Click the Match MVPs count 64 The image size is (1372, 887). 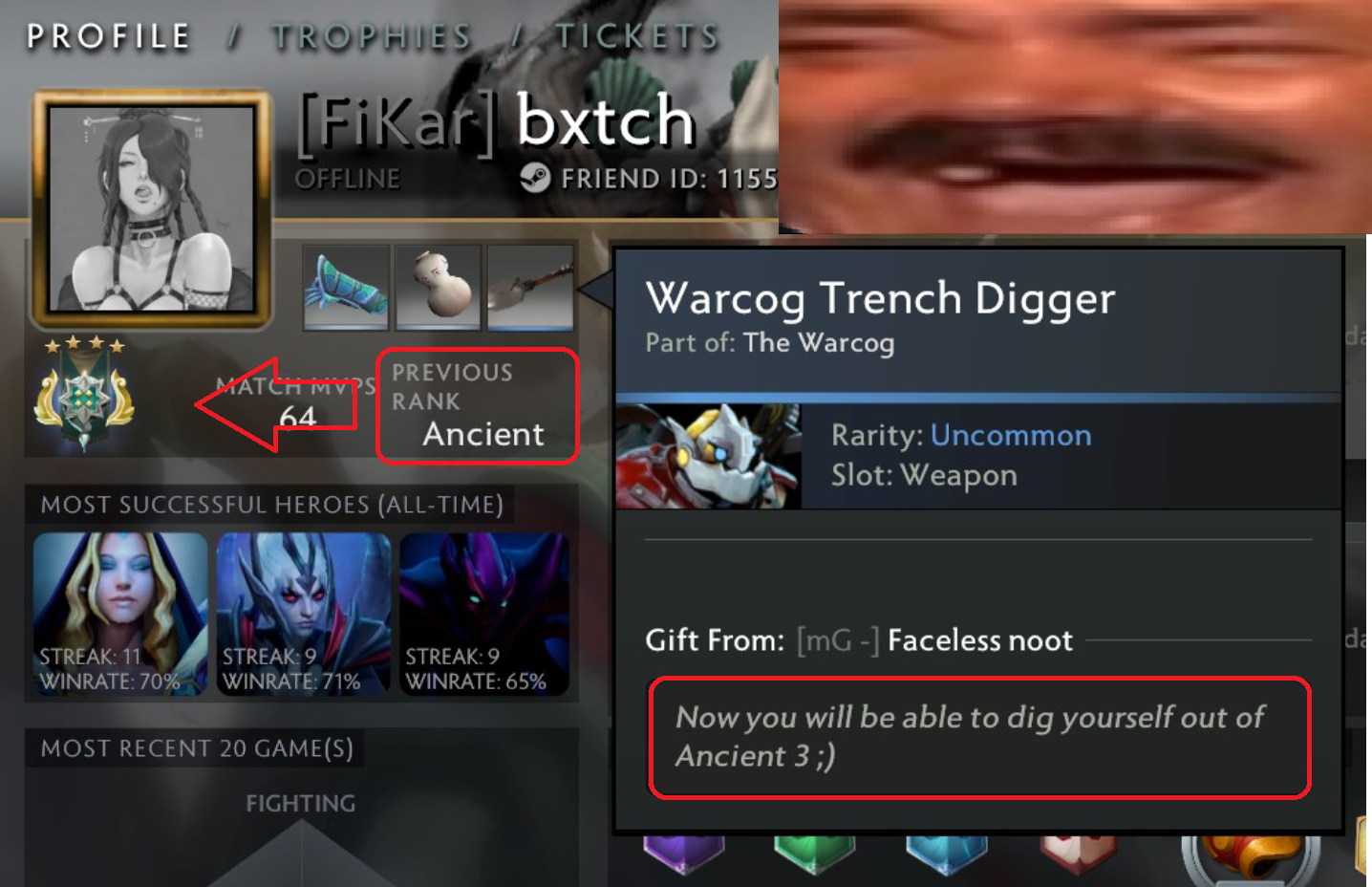(297, 417)
